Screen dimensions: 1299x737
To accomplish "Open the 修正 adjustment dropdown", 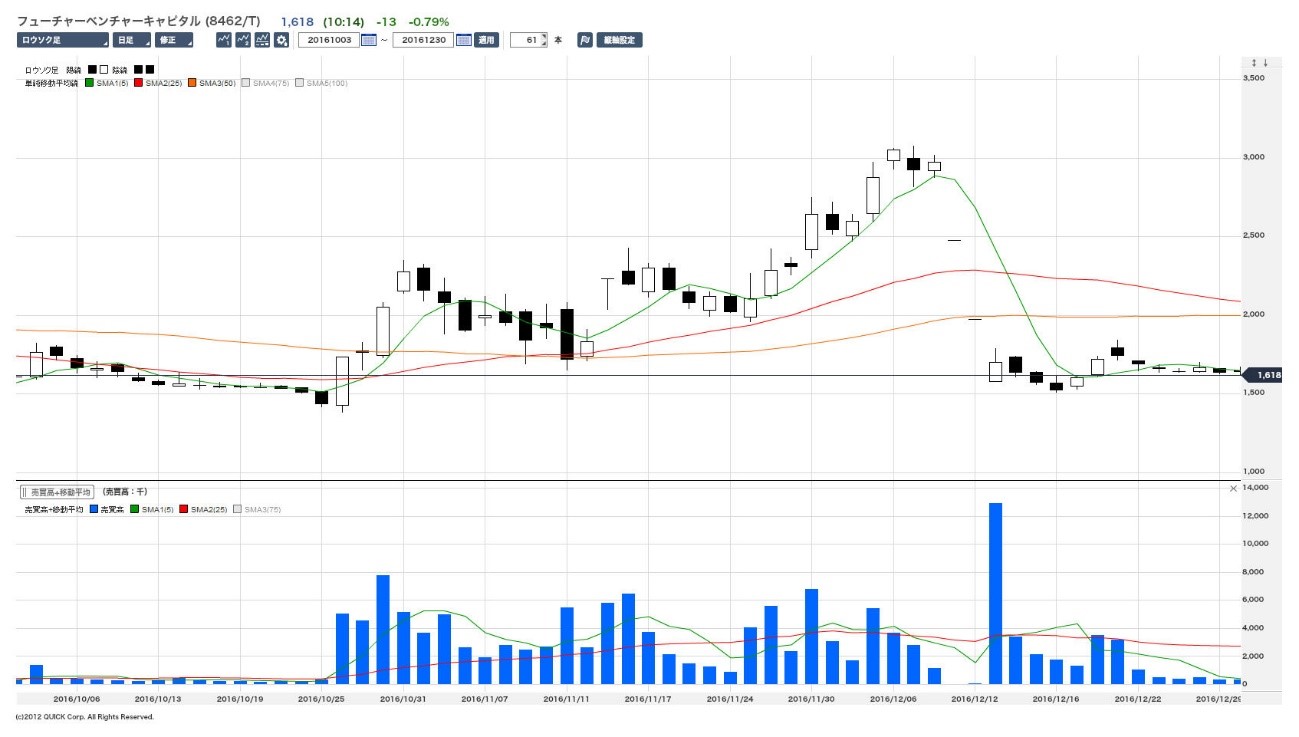I will (x=174, y=40).
